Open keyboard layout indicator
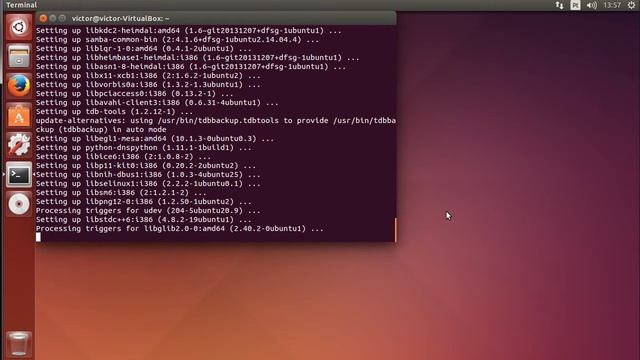640x360 pixels. [x=575, y=5]
